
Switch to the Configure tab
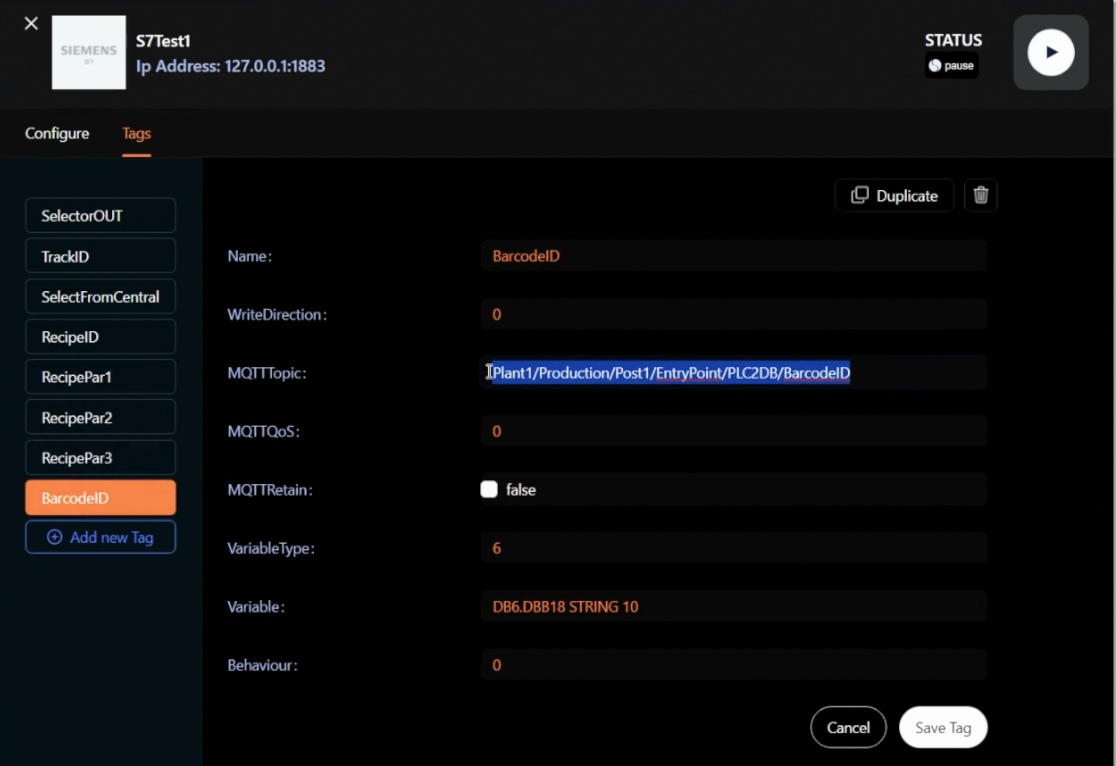click(x=57, y=133)
